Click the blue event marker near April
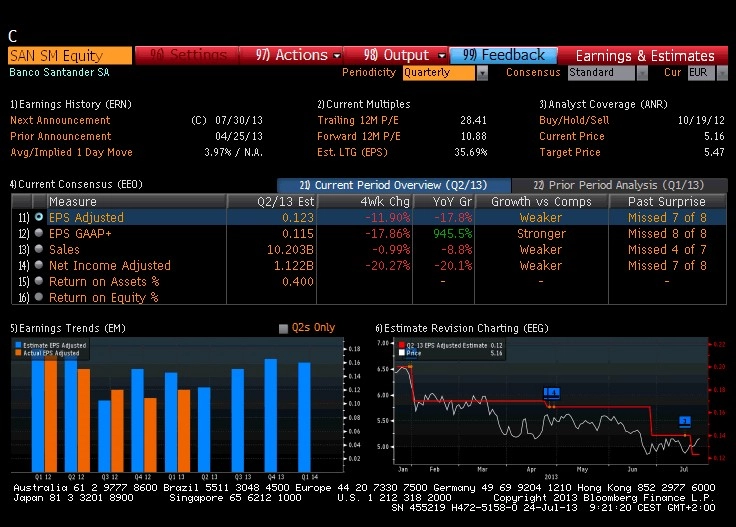 pos(551,393)
